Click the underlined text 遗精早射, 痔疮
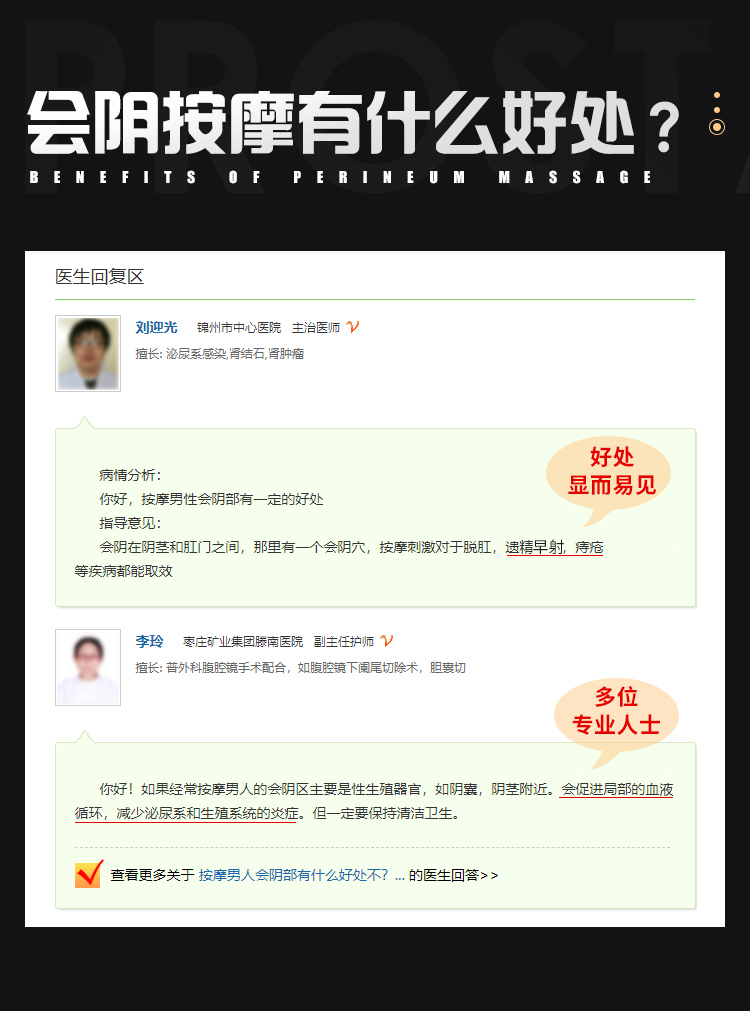Image resolution: width=750 pixels, height=1011 pixels. (554, 547)
